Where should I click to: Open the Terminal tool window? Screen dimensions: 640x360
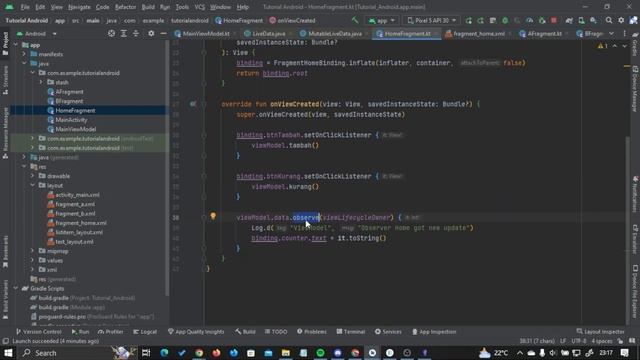pyautogui.click(x=351, y=332)
